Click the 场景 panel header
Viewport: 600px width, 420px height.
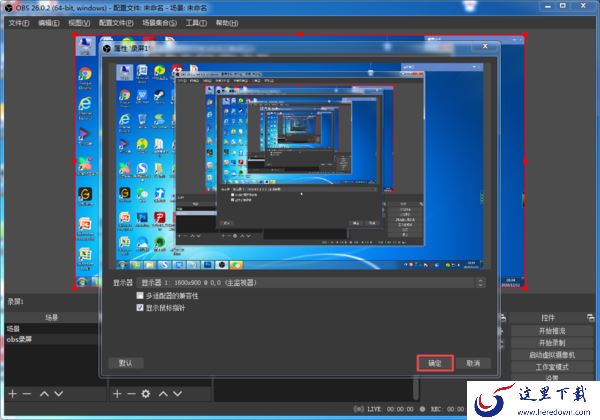pos(52,317)
